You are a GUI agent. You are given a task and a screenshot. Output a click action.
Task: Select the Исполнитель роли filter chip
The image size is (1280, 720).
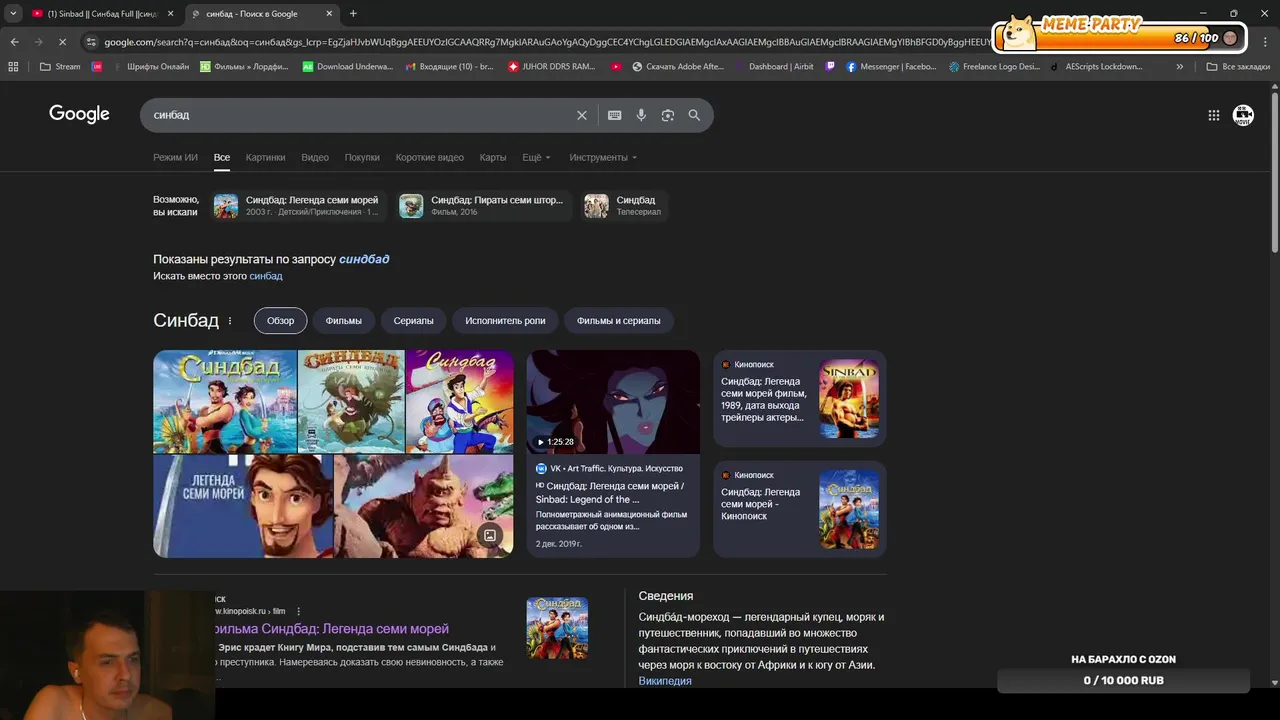pos(506,321)
